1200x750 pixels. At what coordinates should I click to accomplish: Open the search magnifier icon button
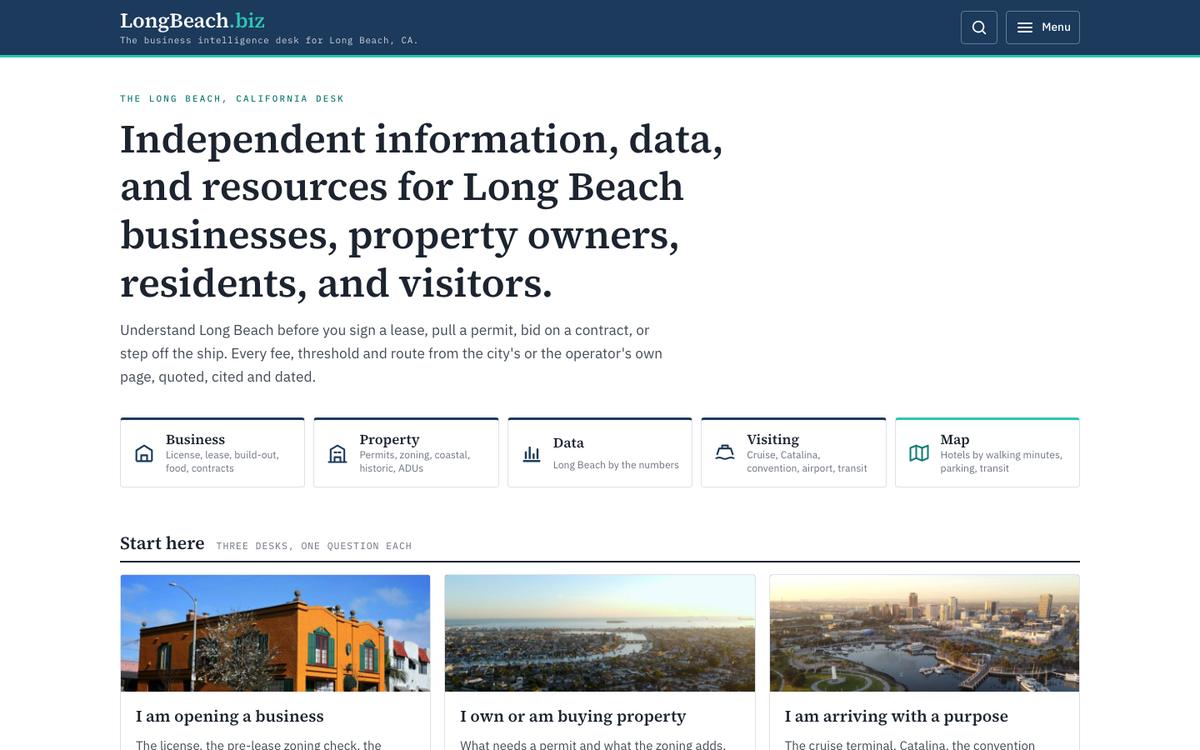click(979, 27)
